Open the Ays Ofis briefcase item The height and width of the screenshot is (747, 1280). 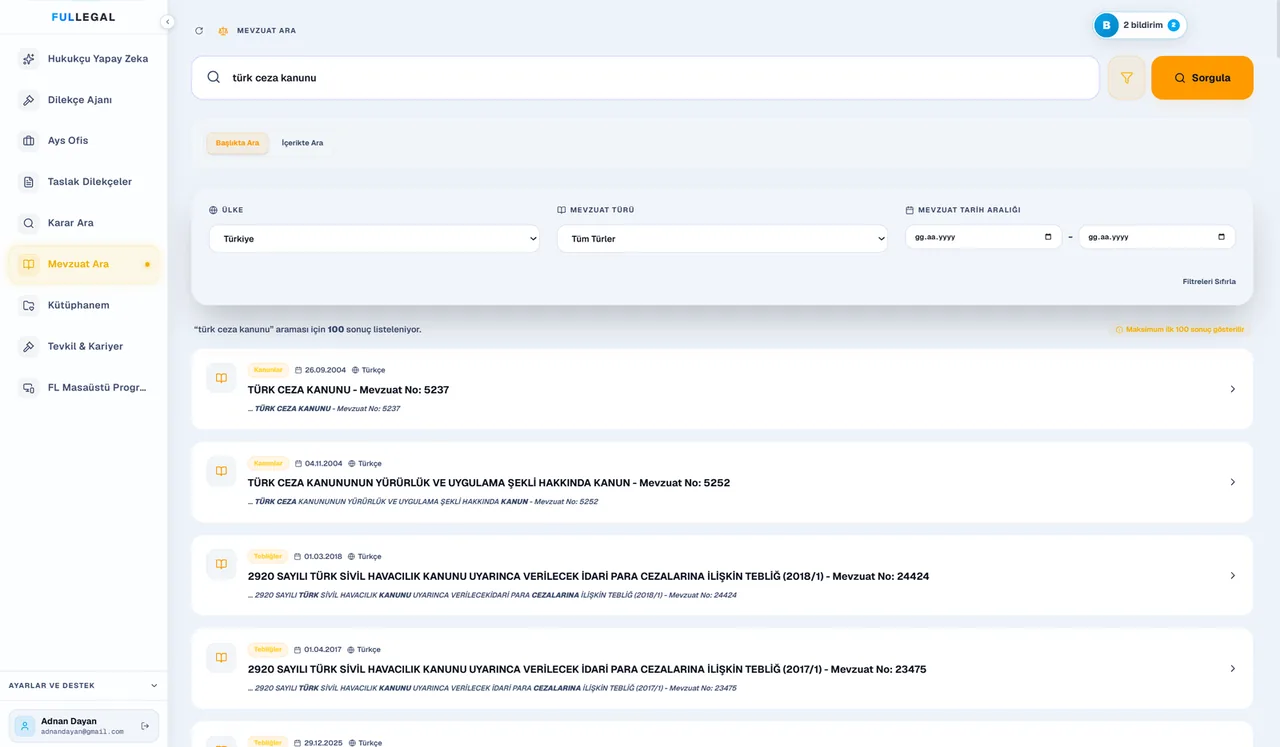click(84, 141)
